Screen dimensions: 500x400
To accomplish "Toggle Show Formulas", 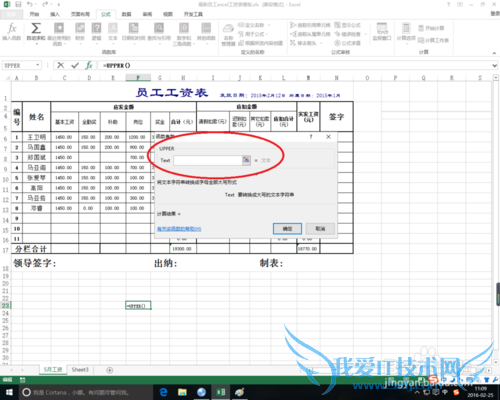I will tap(347, 25).
